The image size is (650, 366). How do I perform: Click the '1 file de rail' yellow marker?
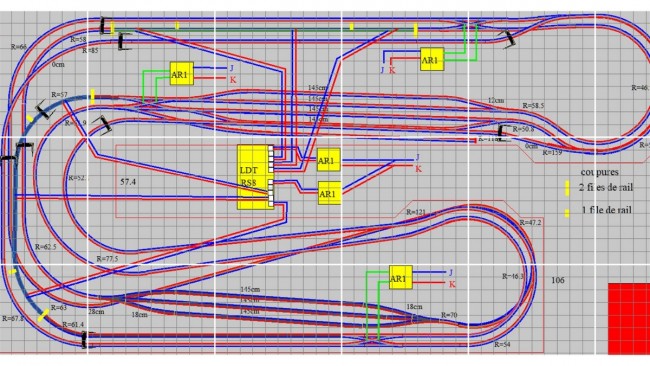pyautogui.click(x=567, y=213)
